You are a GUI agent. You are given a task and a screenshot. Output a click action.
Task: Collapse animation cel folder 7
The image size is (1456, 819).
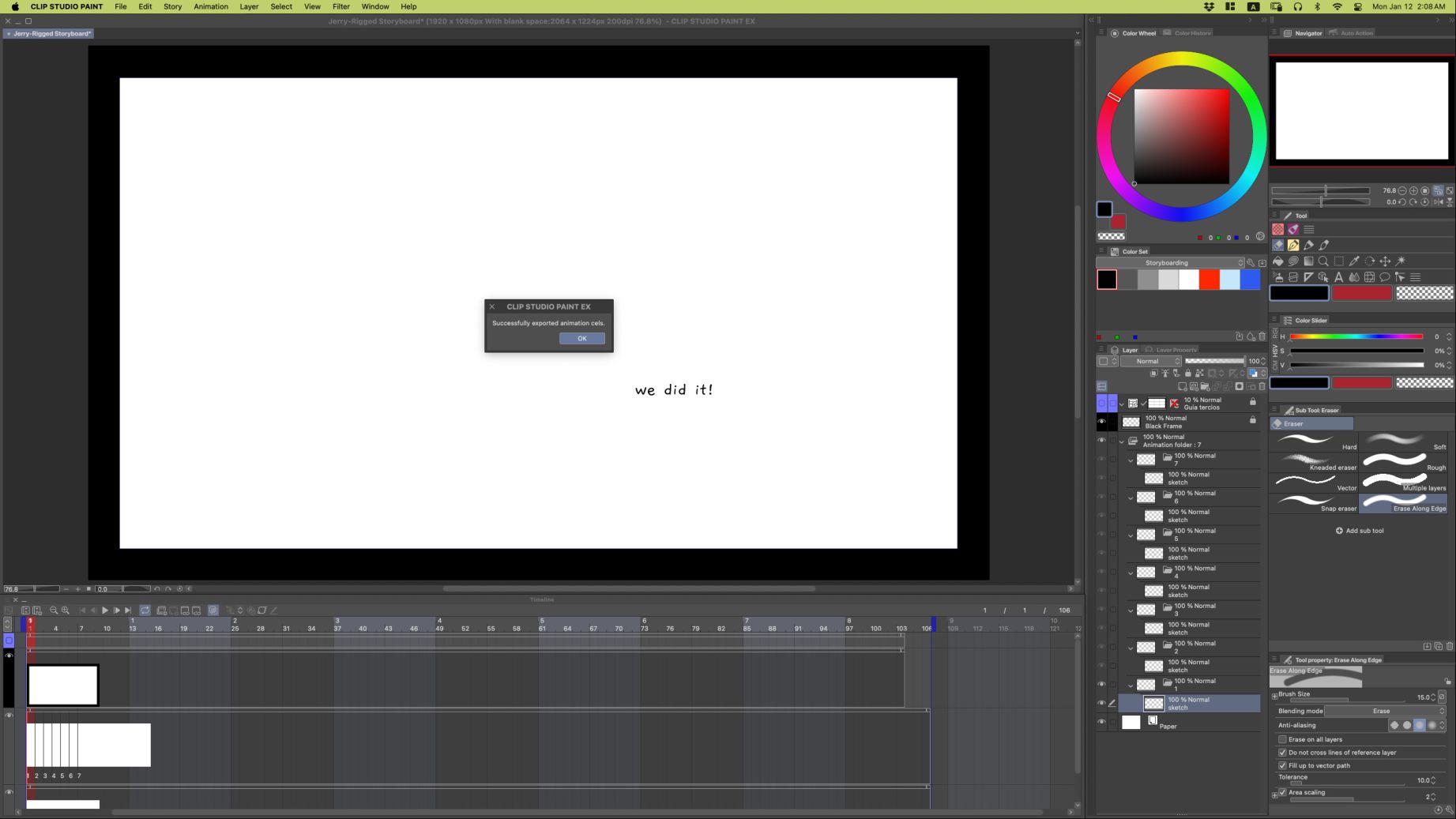coord(1131,460)
